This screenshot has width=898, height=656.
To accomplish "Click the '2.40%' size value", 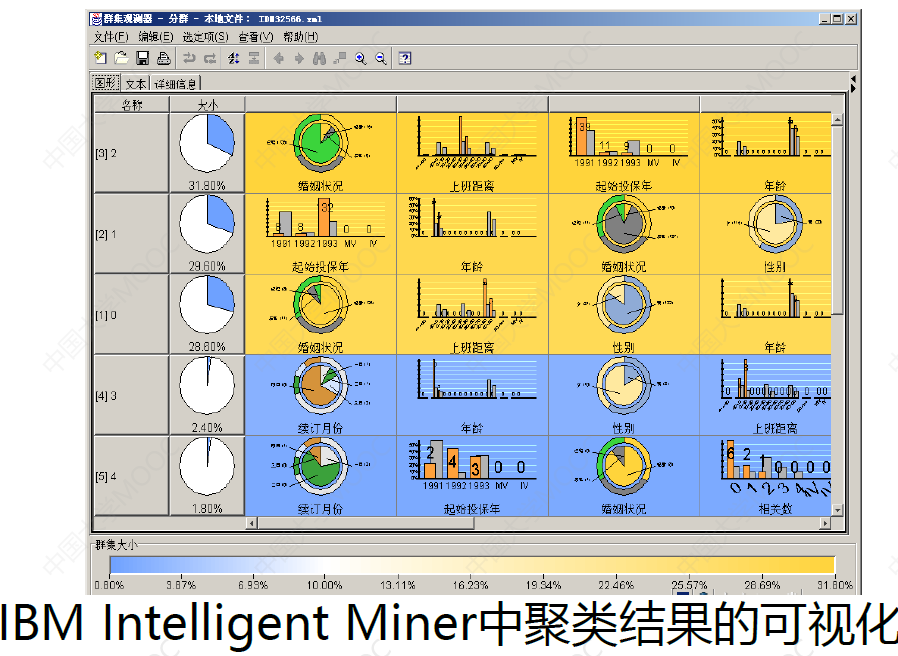I will click(x=207, y=428).
